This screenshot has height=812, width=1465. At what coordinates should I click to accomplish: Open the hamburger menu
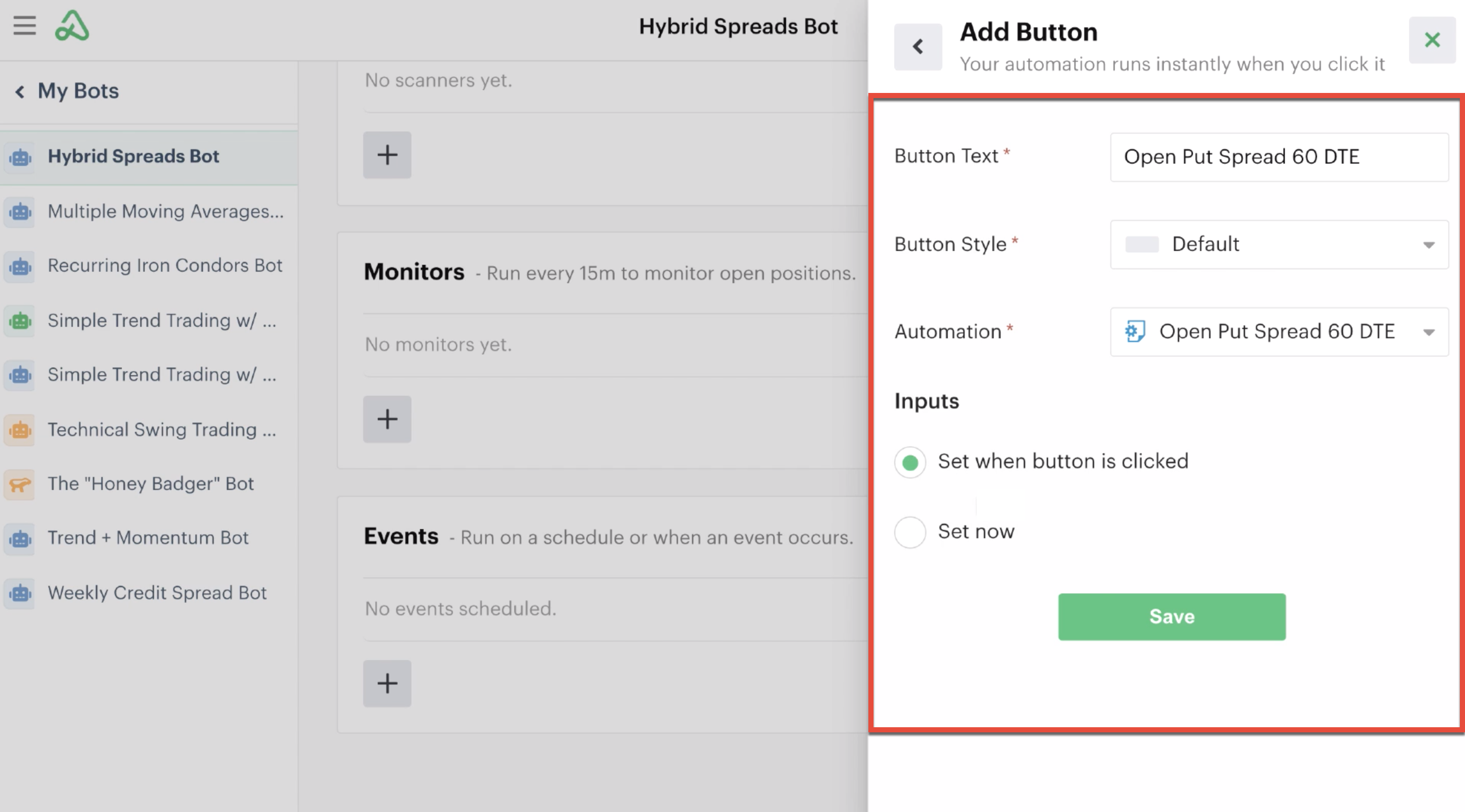point(25,26)
